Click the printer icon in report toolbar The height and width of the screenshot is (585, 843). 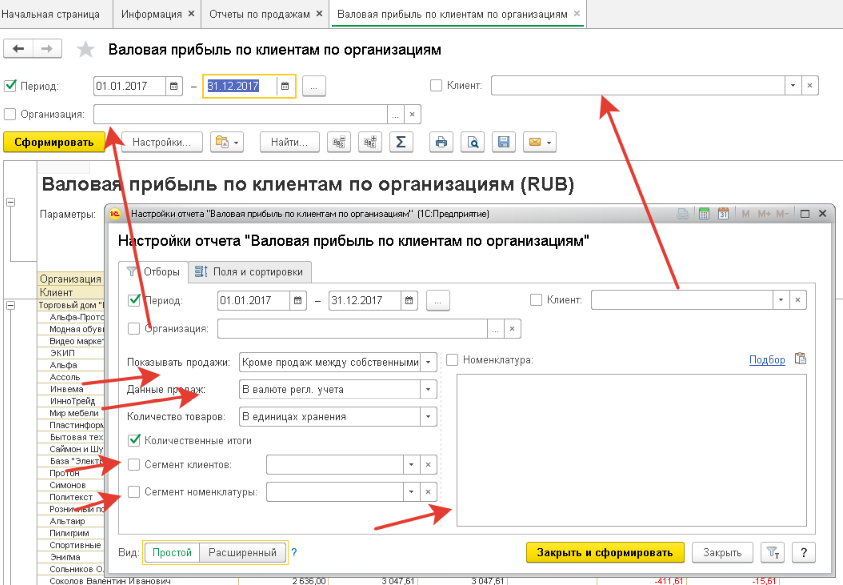pyautogui.click(x=440, y=142)
